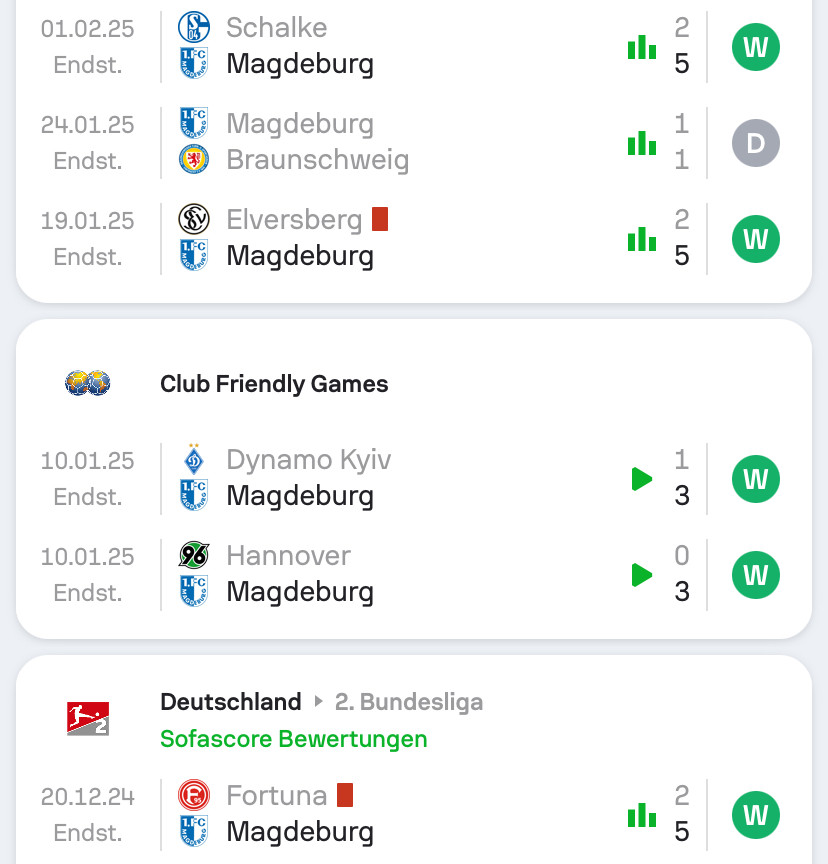Image resolution: width=828 pixels, height=864 pixels.
Task: Tap the draw badge for Braunschweig match
Action: pos(755,143)
